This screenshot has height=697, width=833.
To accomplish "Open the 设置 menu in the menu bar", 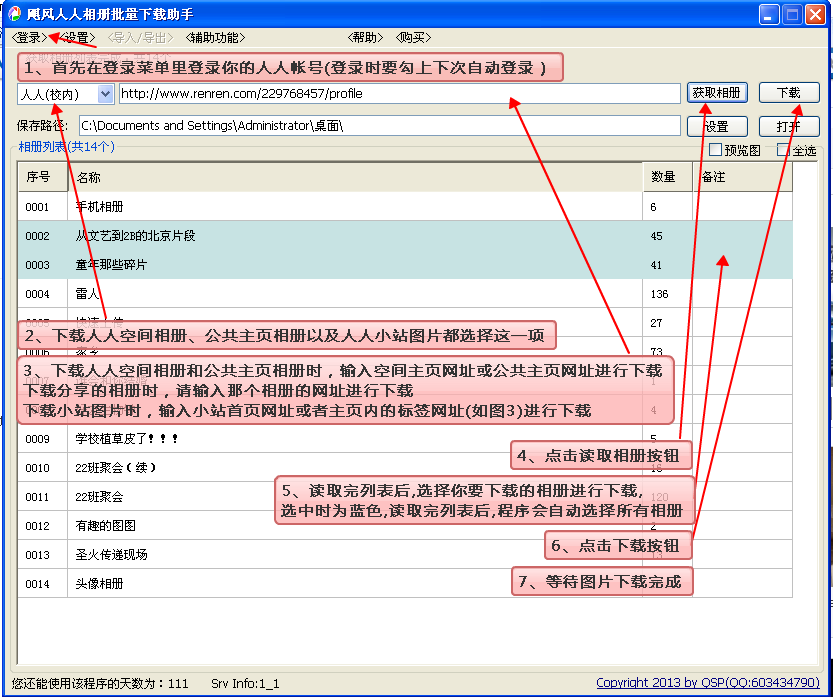I will (x=77, y=38).
